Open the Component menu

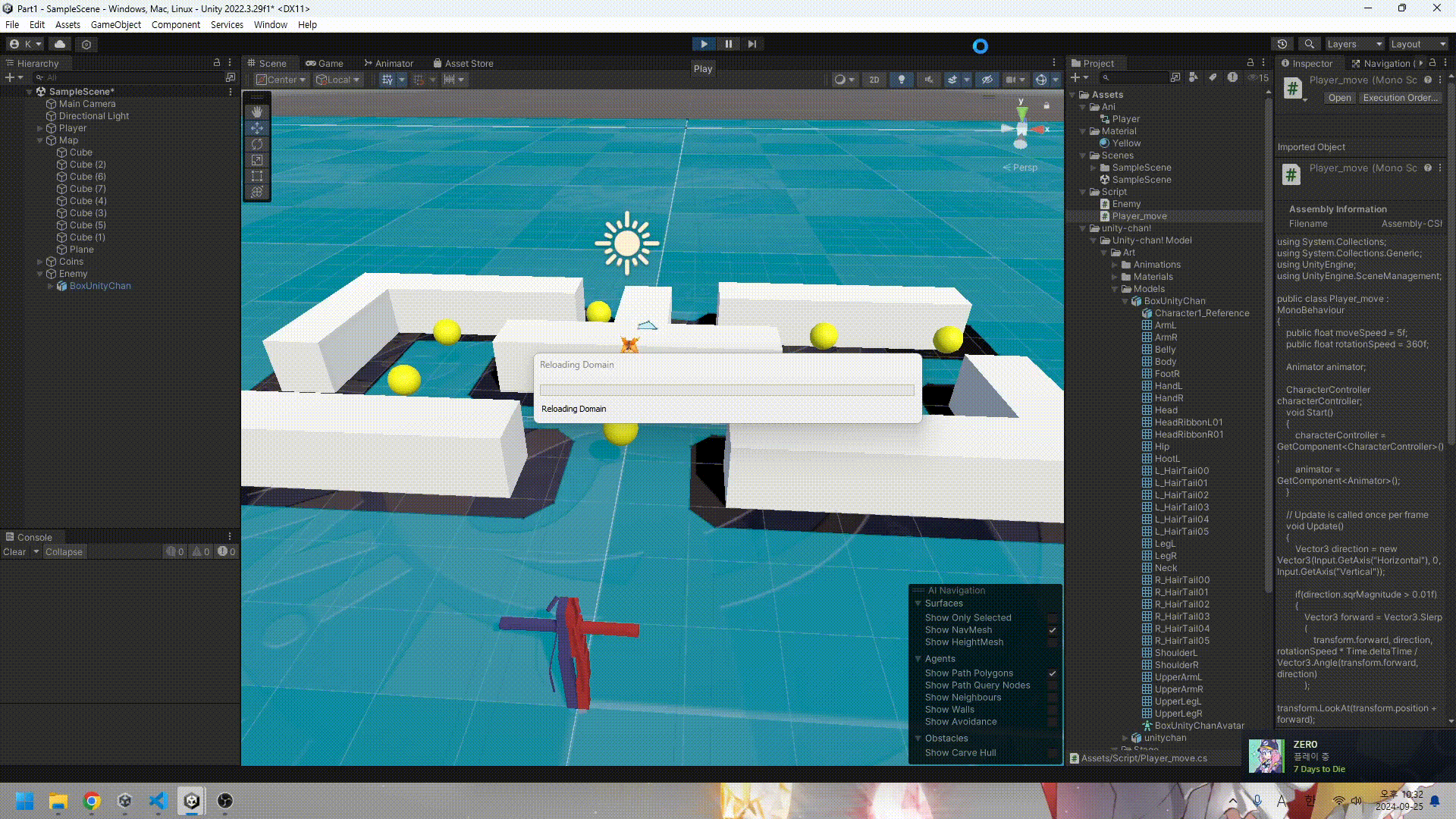pyautogui.click(x=176, y=25)
